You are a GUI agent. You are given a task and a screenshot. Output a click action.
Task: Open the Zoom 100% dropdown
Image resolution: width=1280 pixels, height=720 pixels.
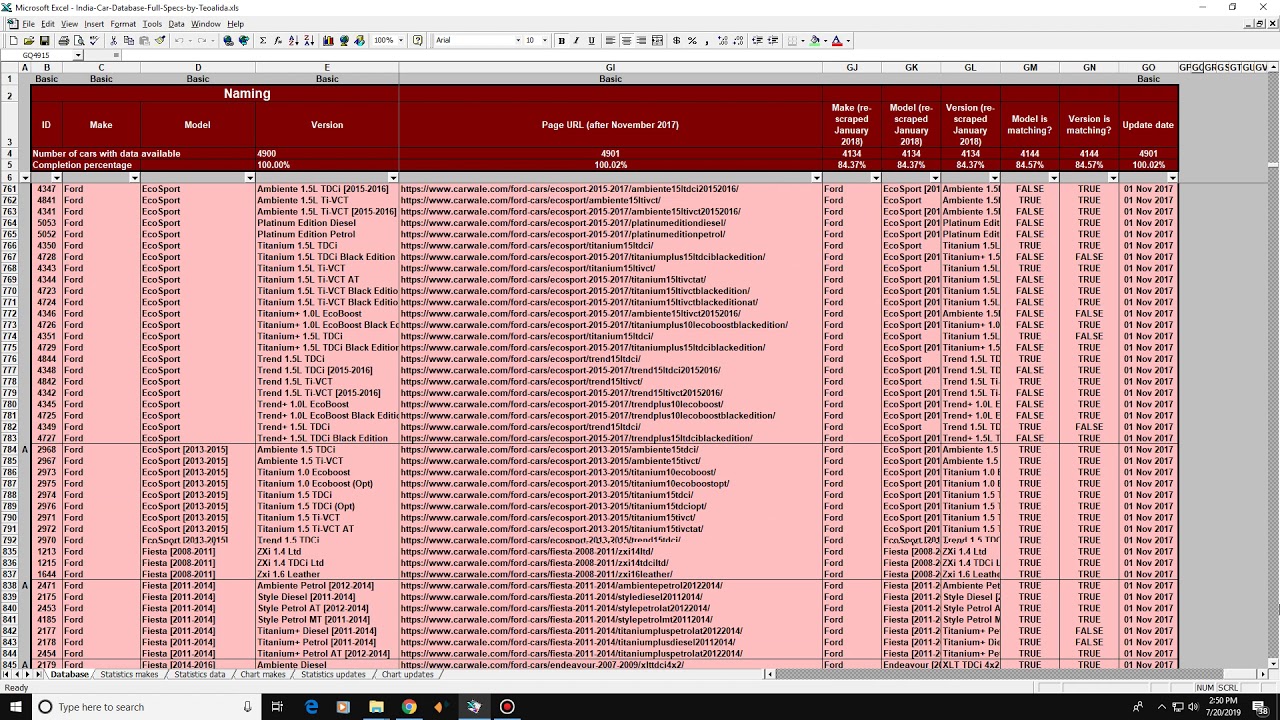[x=401, y=40]
